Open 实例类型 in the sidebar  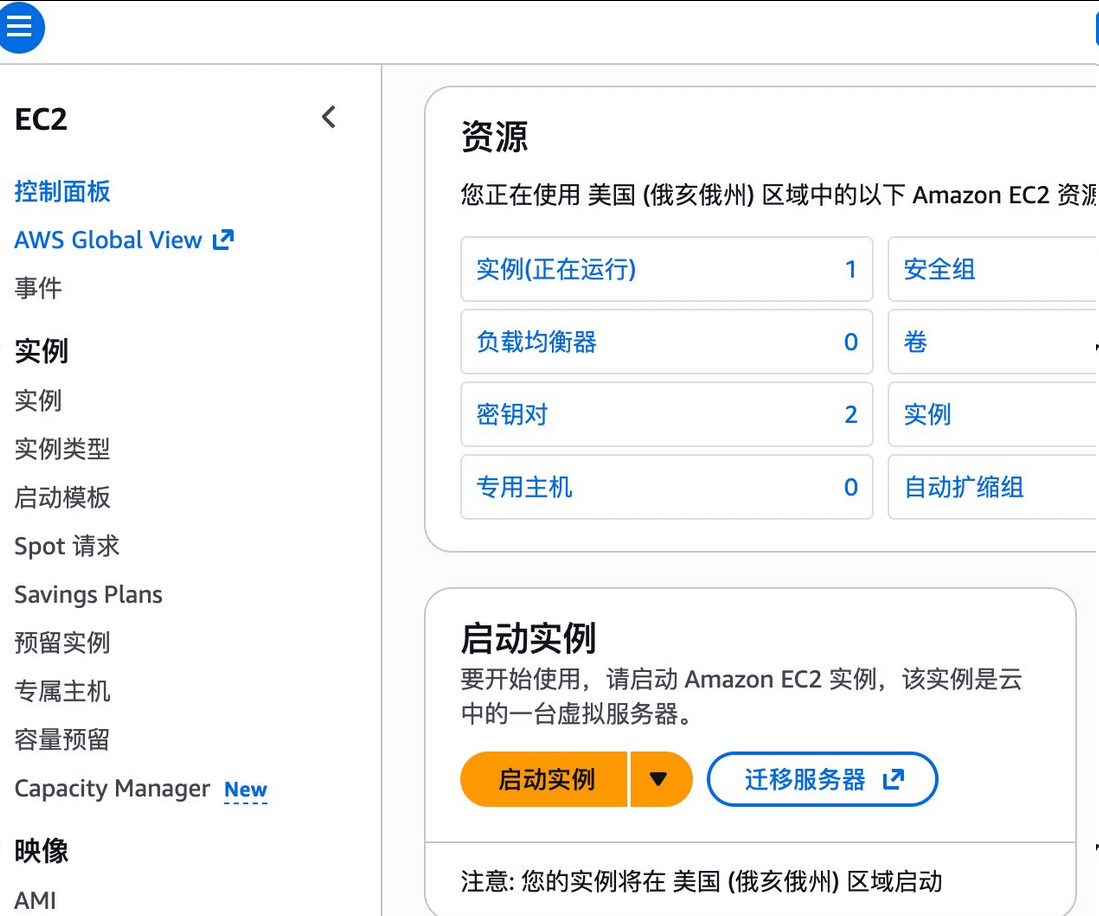tap(62, 449)
